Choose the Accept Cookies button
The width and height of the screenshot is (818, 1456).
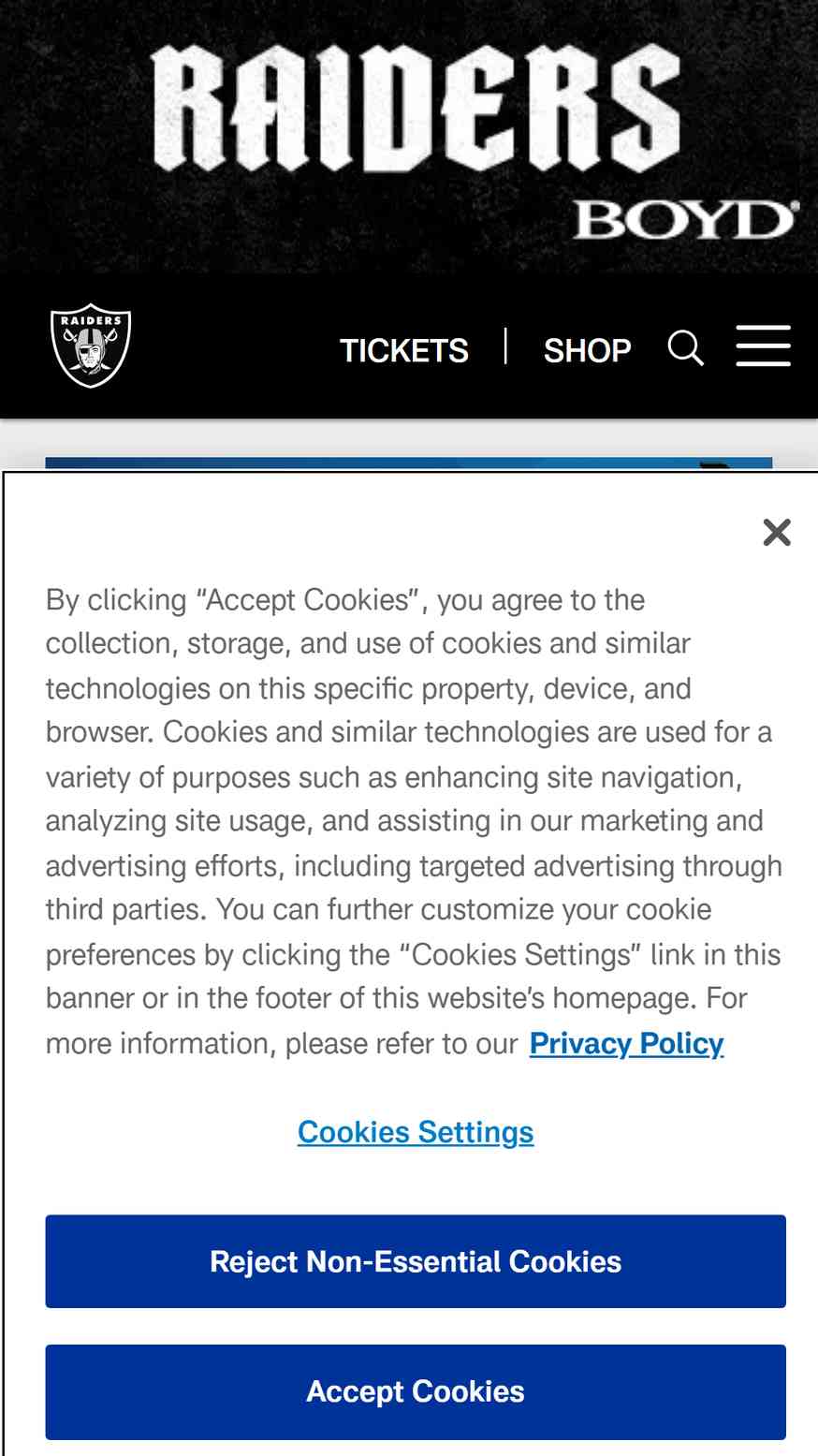tap(416, 1391)
